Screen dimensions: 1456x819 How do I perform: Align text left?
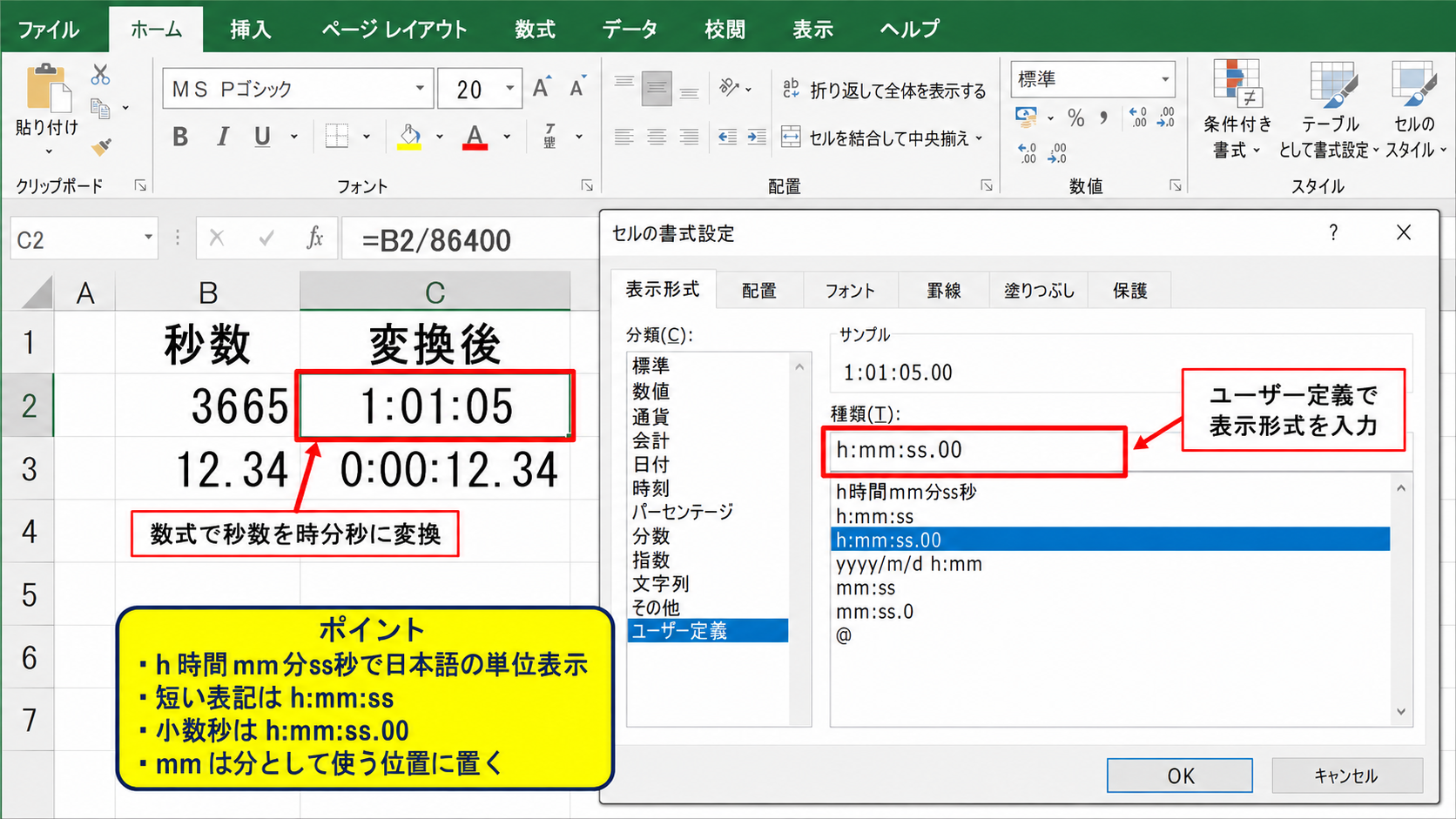tap(624, 137)
